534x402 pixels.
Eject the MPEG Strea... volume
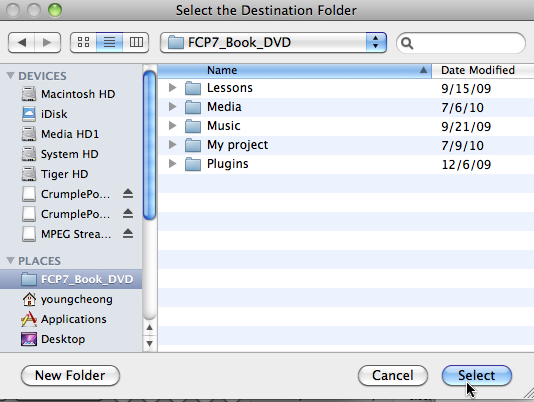tap(128, 234)
